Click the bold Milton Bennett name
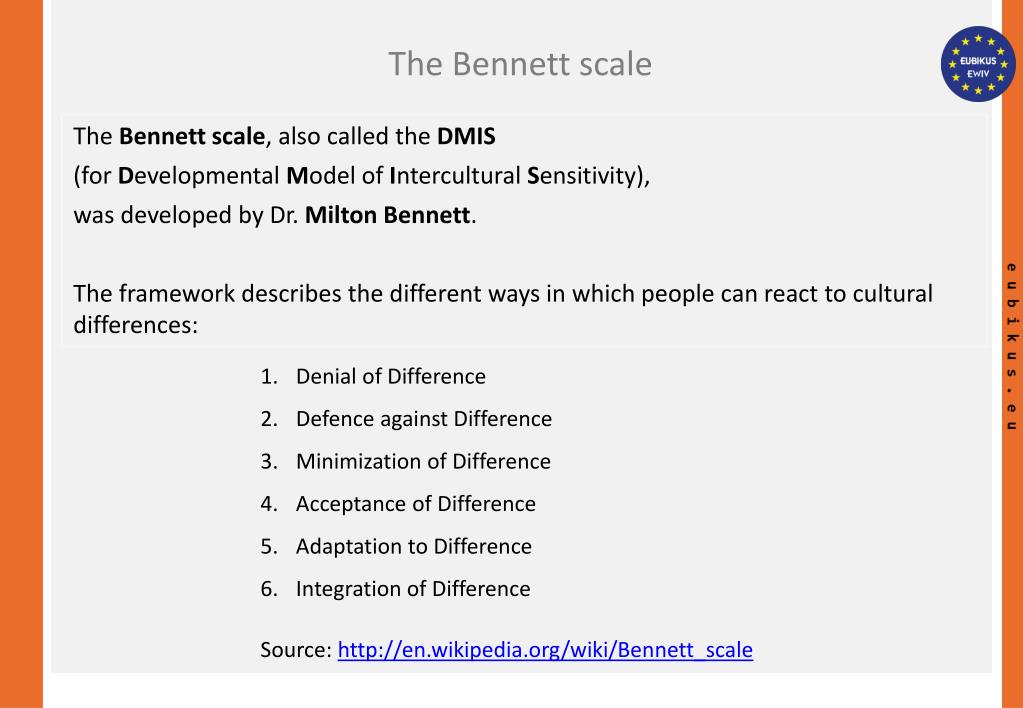 tap(388, 215)
